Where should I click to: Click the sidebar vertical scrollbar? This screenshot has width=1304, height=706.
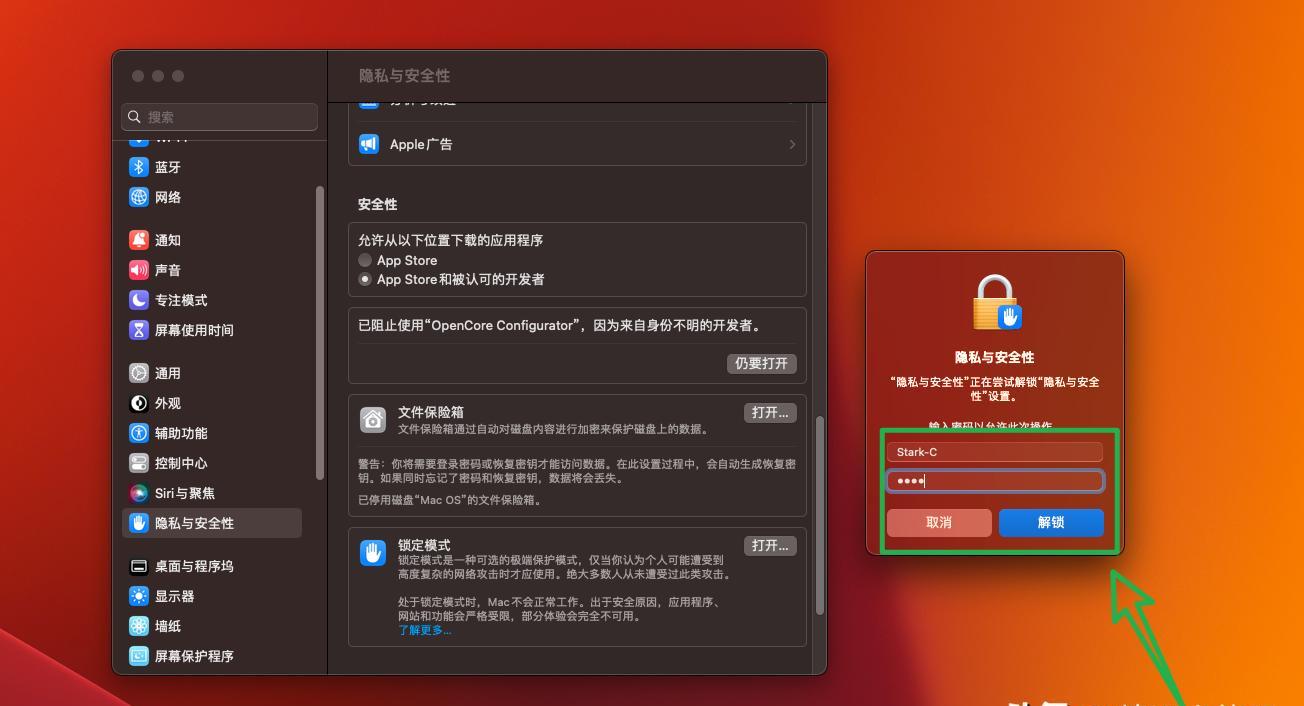(x=320, y=332)
